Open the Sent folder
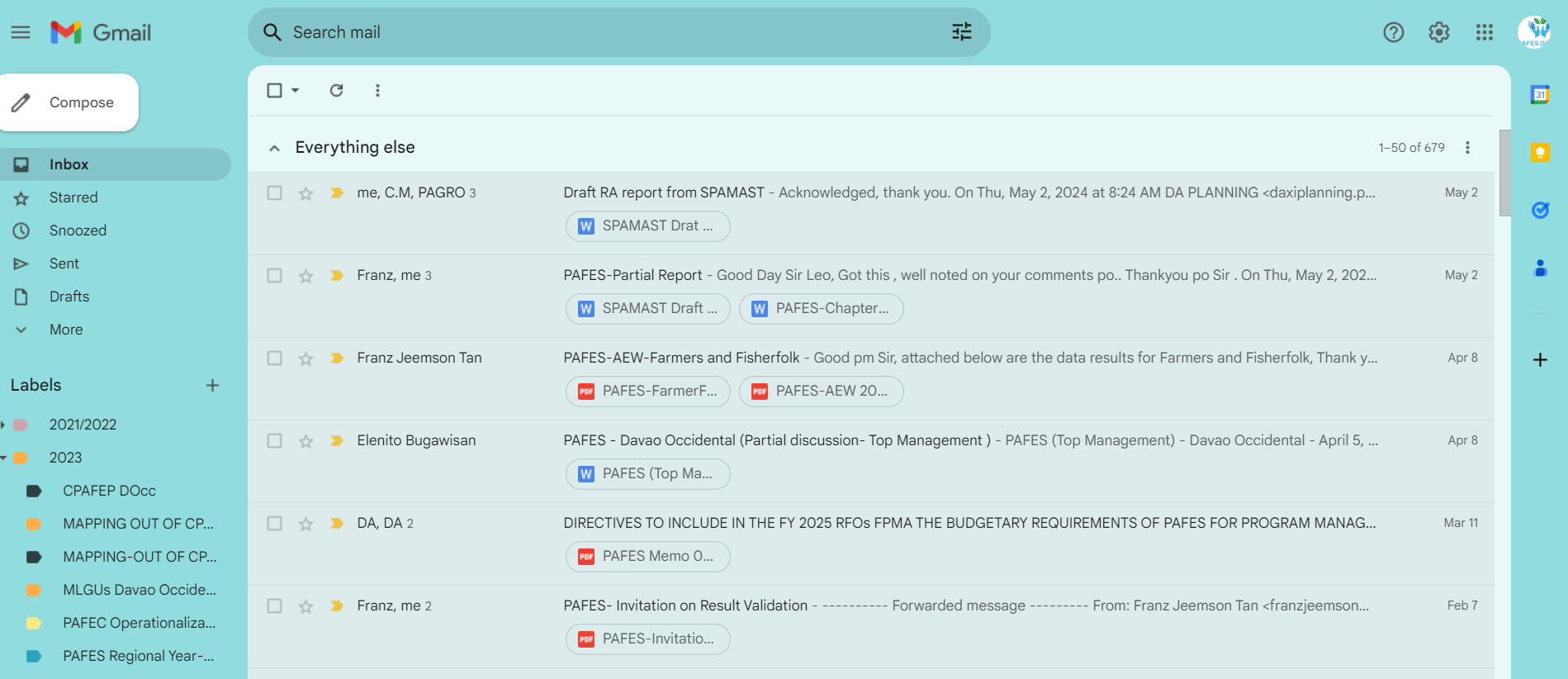 (x=64, y=264)
